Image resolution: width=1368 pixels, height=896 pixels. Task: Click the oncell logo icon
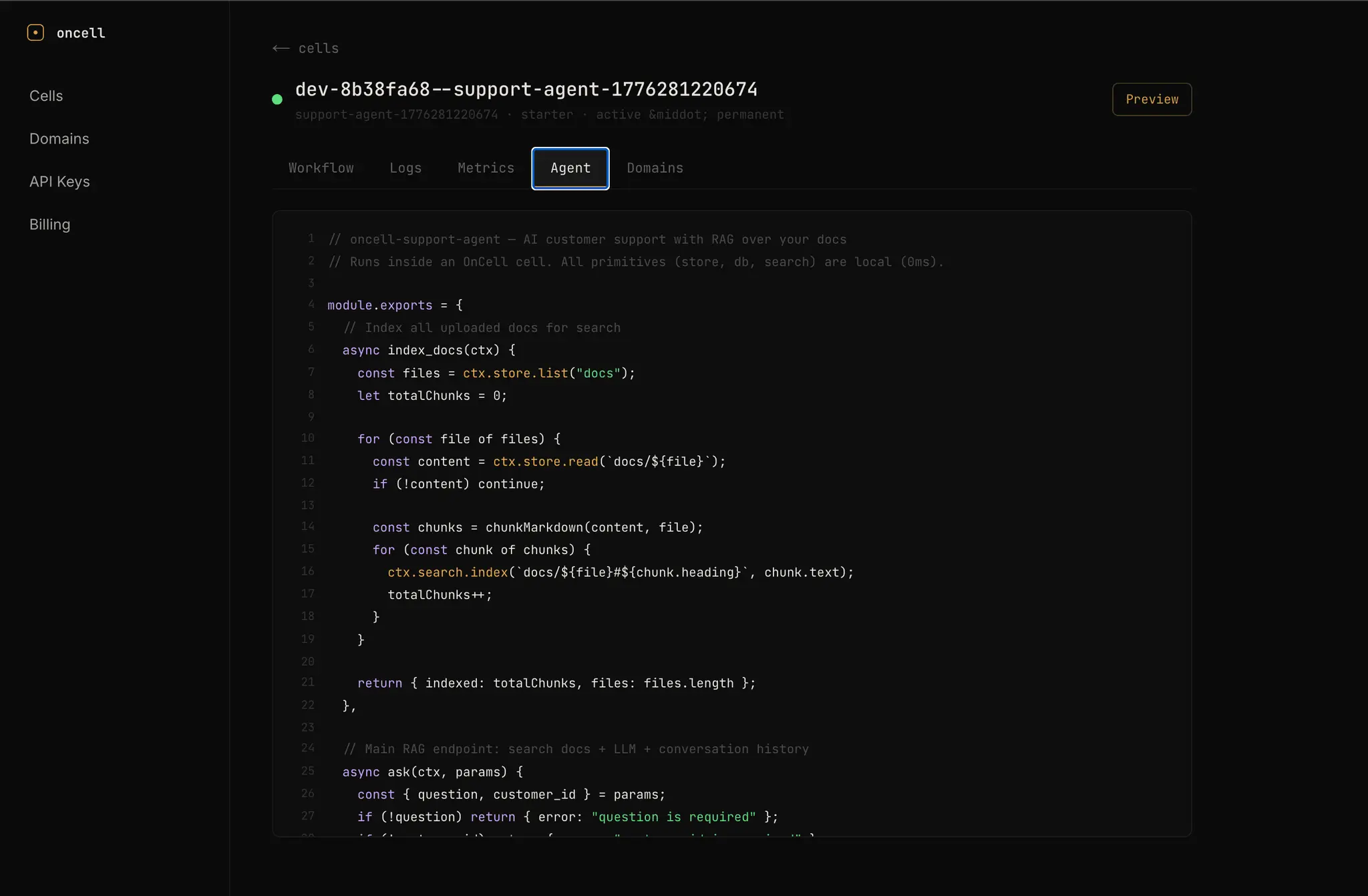(35, 33)
